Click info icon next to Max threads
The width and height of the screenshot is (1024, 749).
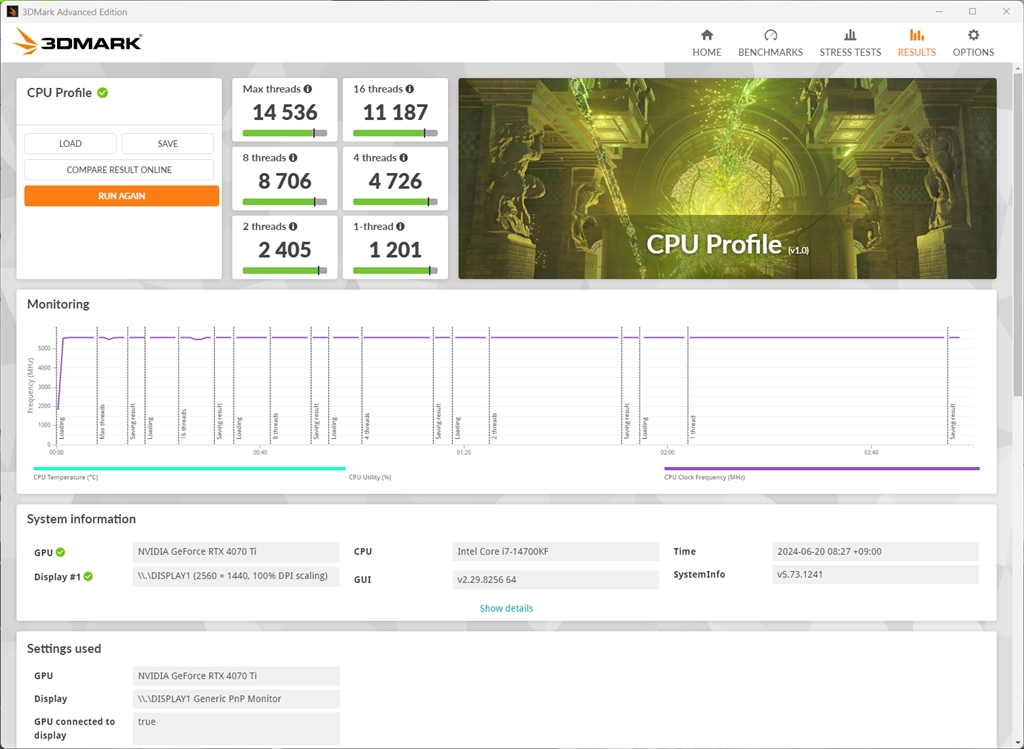click(308, 89)
